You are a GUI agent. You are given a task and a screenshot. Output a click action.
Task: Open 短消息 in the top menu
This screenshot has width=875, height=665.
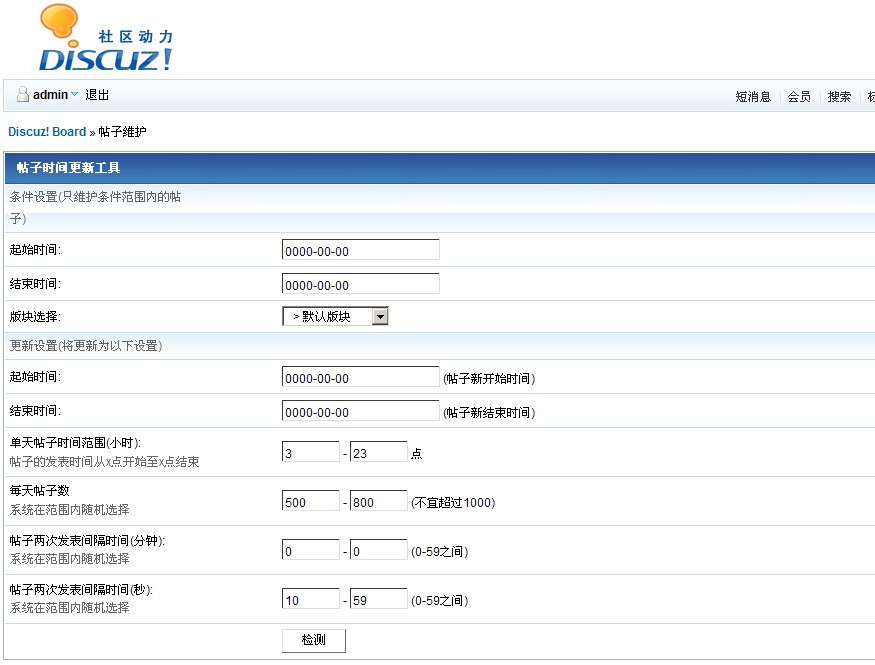tap(753, 97)
